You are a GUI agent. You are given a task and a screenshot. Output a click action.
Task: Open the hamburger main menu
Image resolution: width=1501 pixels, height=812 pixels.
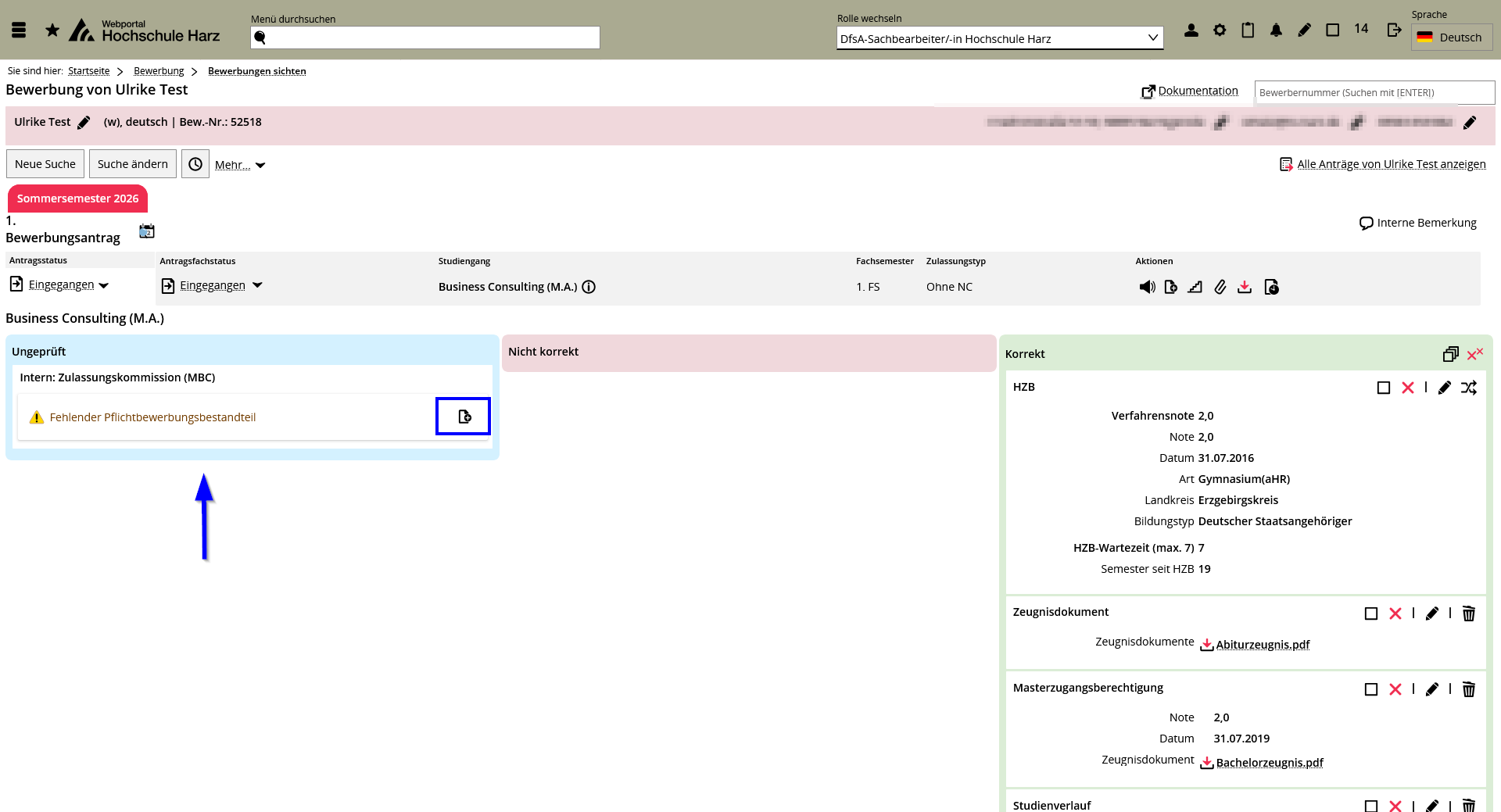[20, 30]
